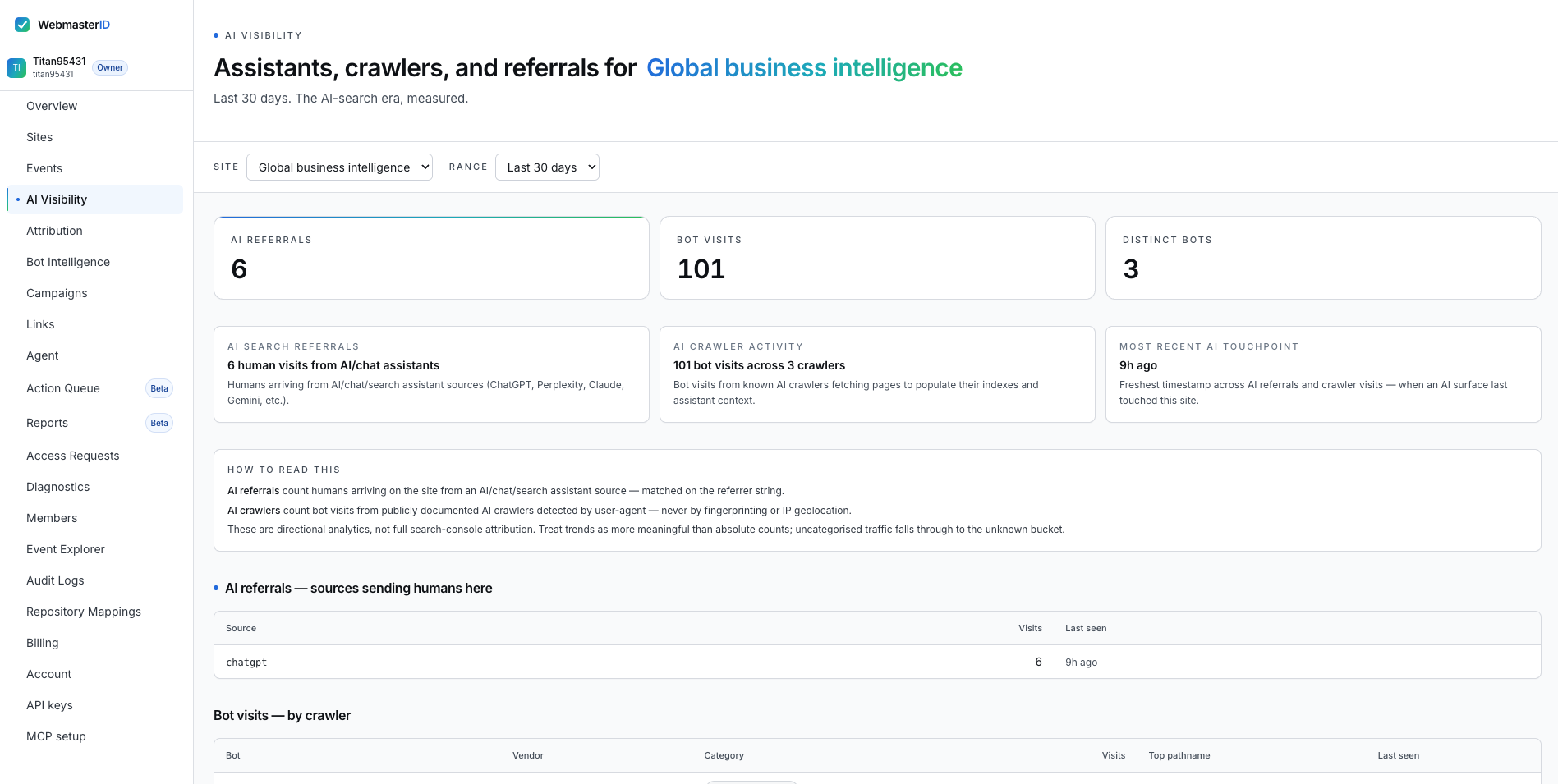Click 'Bot visits — by crawler' heading
The height and width of the screenshot is (784, 1558).
[x=282, y=715]
